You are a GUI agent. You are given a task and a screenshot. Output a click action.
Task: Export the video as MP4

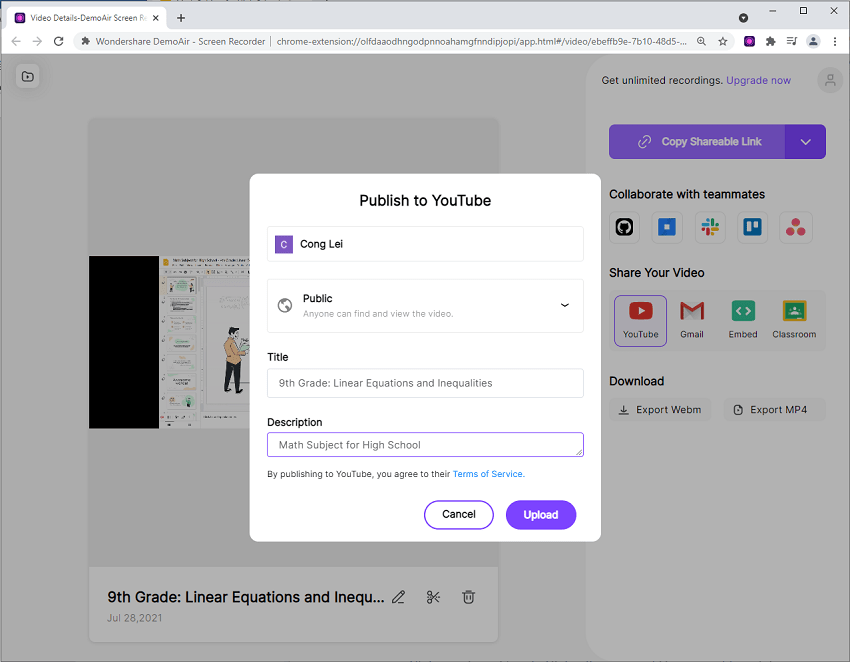click(x=774, y=410)
